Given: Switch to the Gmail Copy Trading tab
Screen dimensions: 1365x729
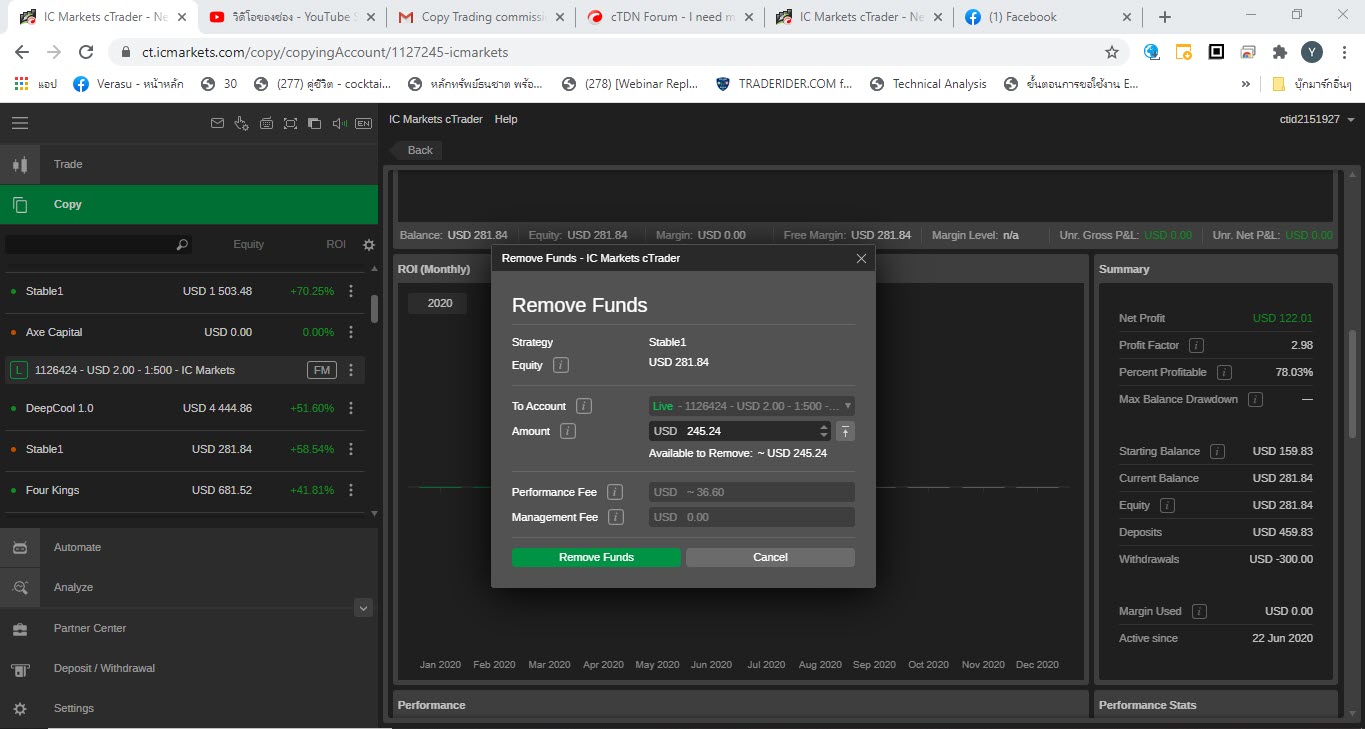Looking at the screenshot, I should click(481, 17).
